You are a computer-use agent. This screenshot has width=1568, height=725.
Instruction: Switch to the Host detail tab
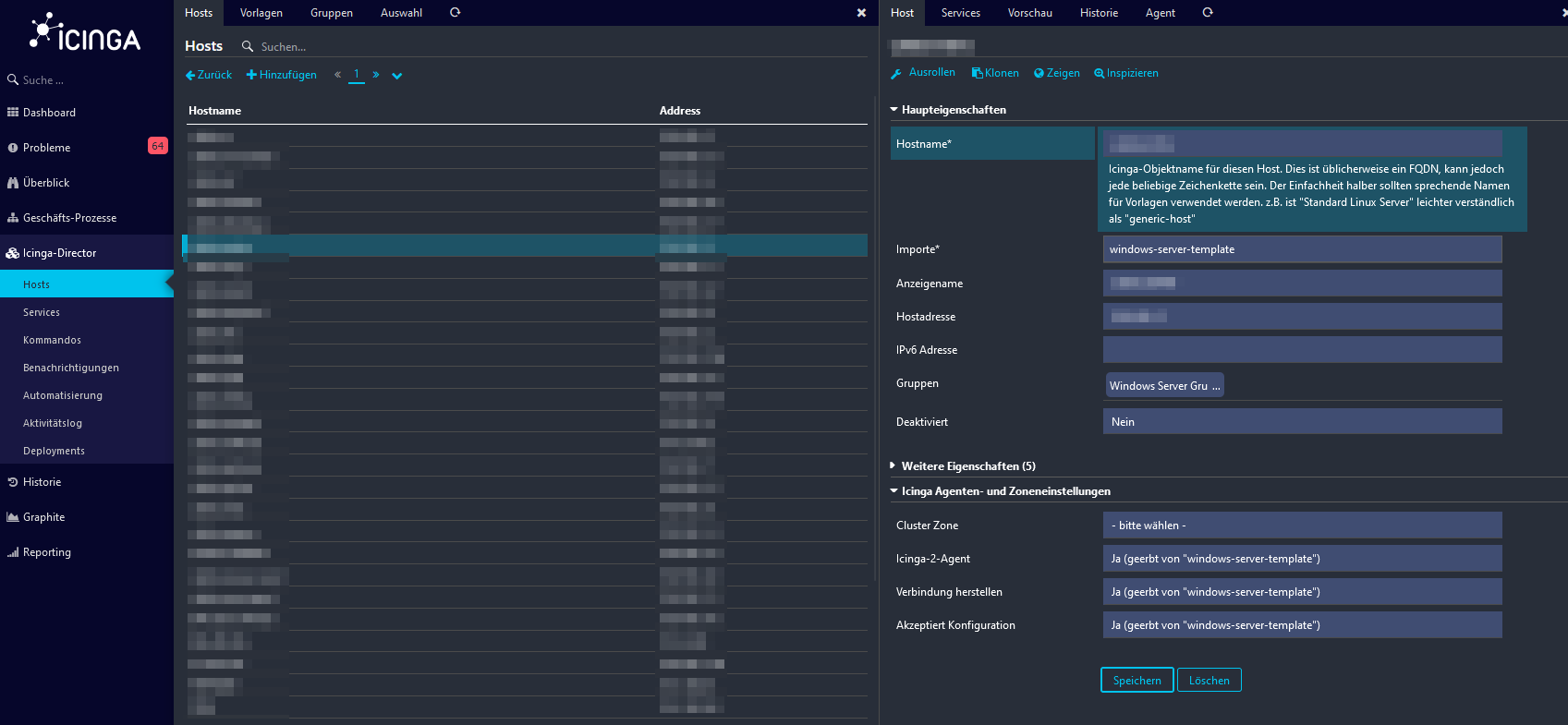tap(903, 13)
